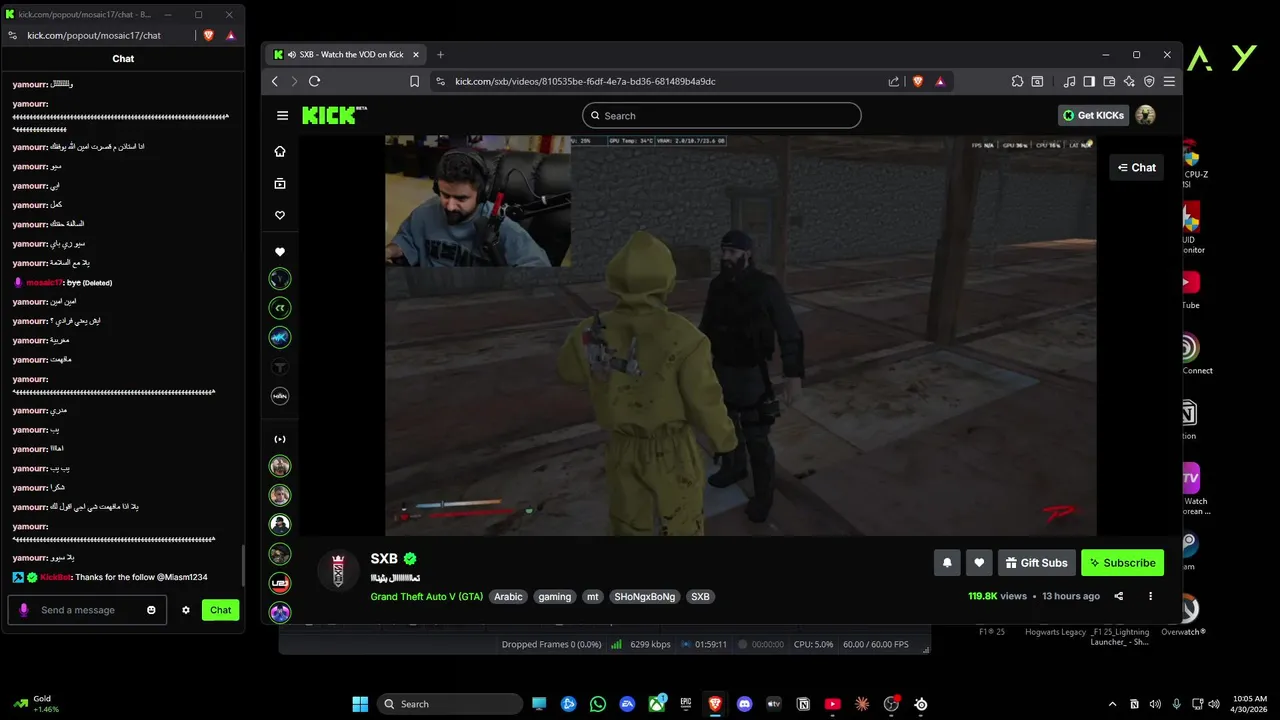Share the page URL from address bar

pos(894,82)
